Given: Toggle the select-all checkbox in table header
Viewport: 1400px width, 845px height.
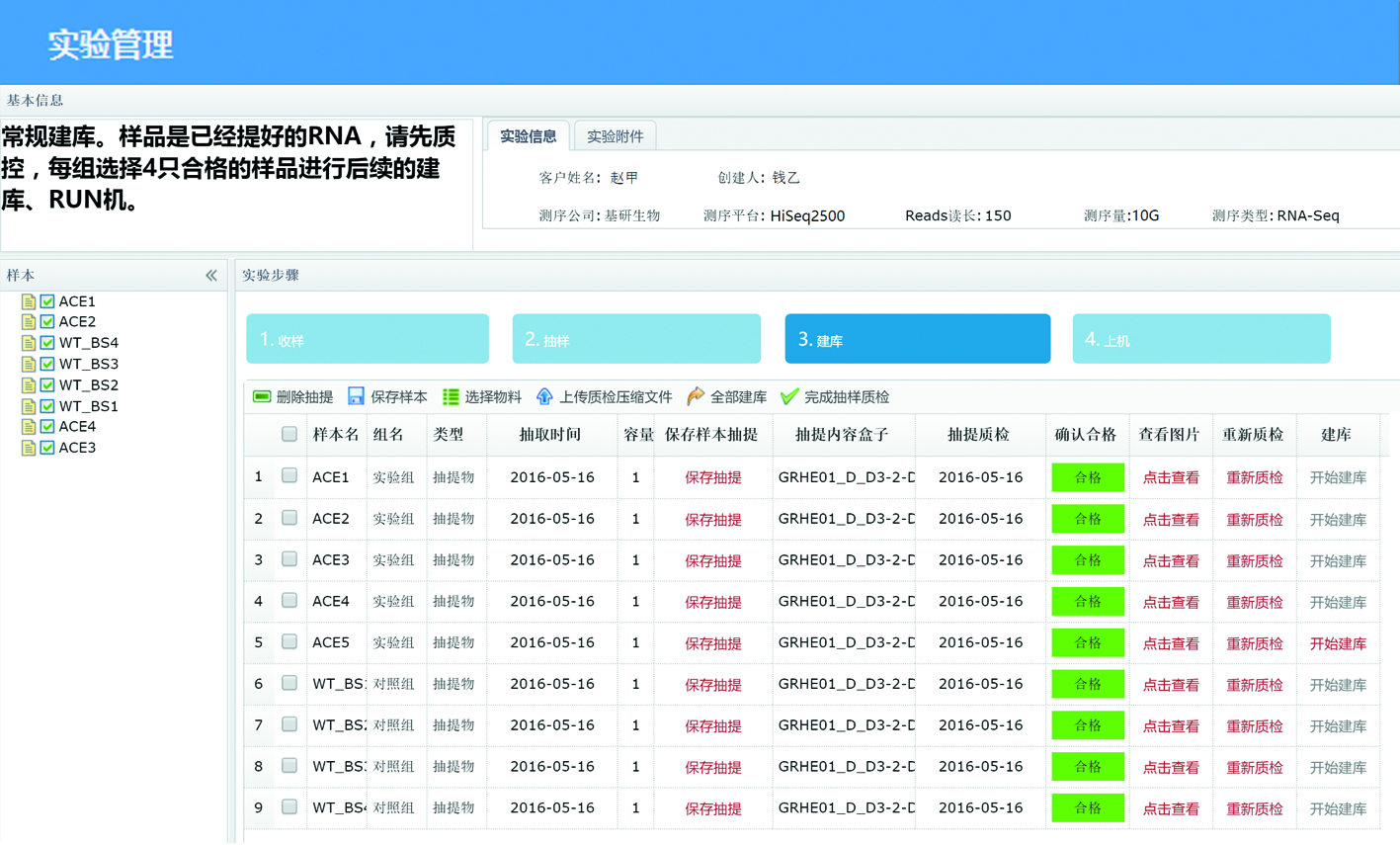Looking at the screenshot, I should click(289, 434).
